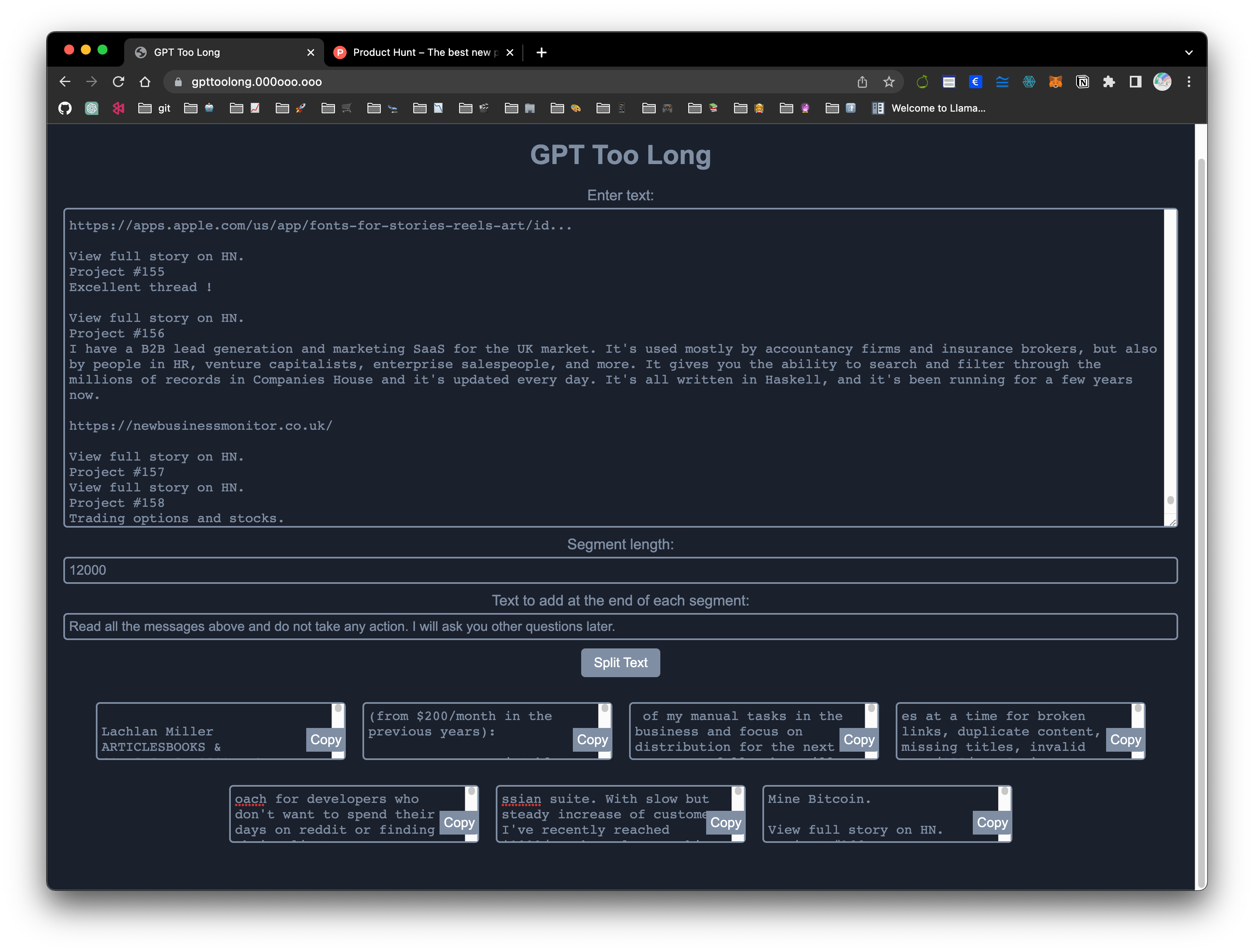The width and height of the screenshot is (1254, 952).
Task: Click the browser forward arrow
Action: (x=91, y=82)
